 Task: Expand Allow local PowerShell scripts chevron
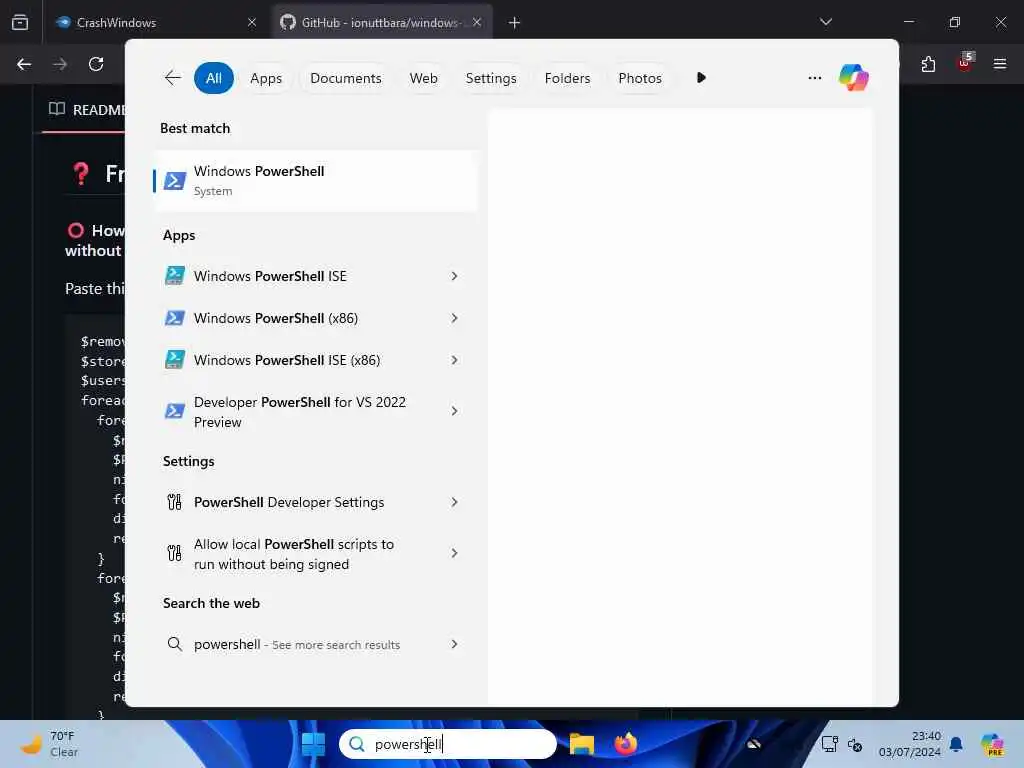455,553
